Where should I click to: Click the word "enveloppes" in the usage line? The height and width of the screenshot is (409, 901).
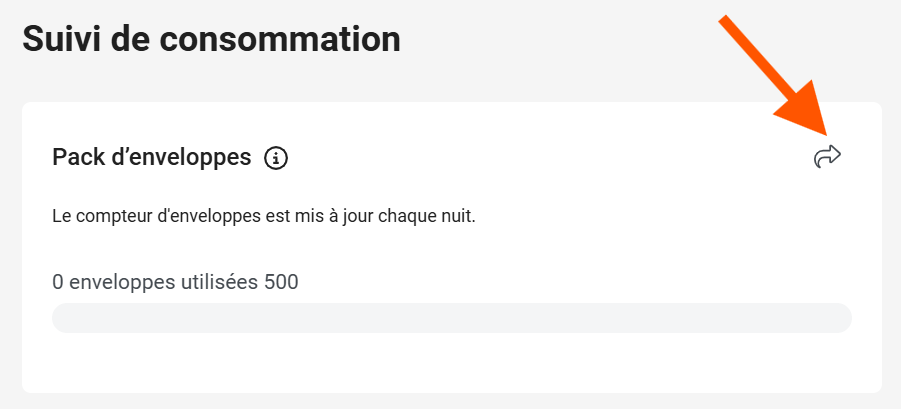(120, 282)
